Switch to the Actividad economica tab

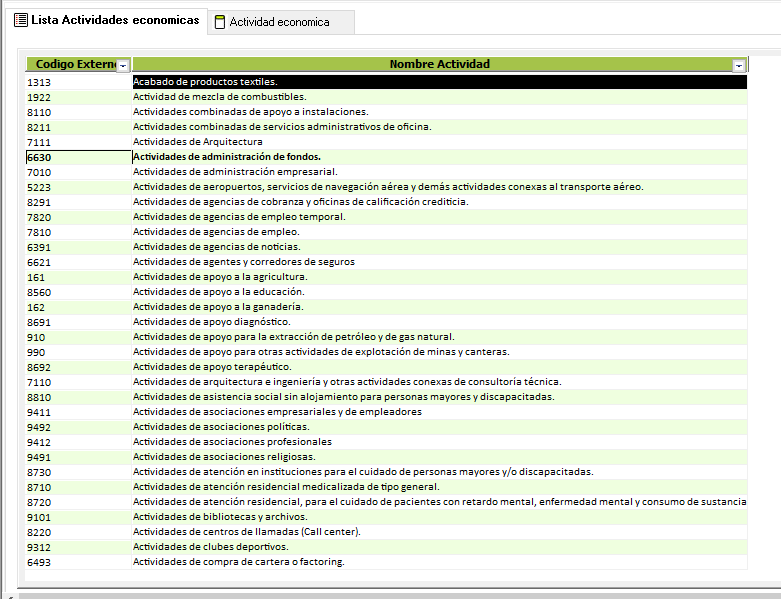pyautogui.click(x=281, y=22)
